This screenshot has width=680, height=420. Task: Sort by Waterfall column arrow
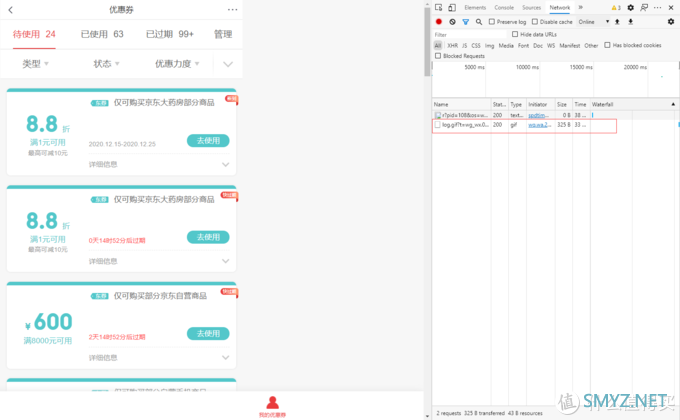[673, 104]
